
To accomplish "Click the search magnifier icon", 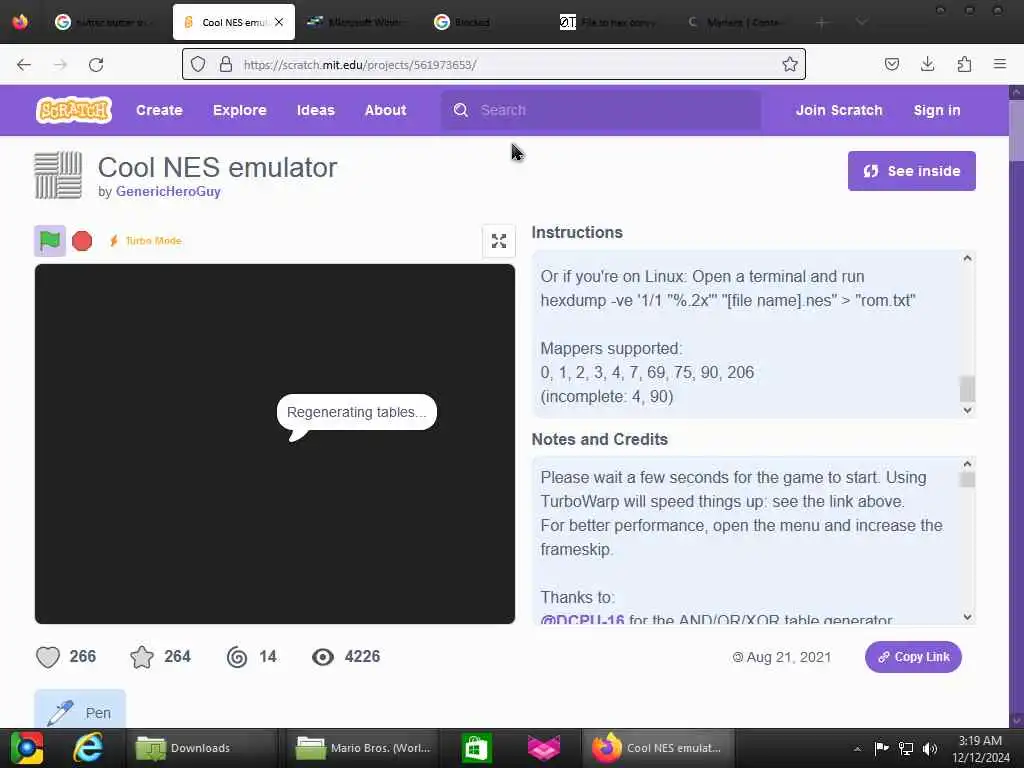I will (x=460, y=110).
